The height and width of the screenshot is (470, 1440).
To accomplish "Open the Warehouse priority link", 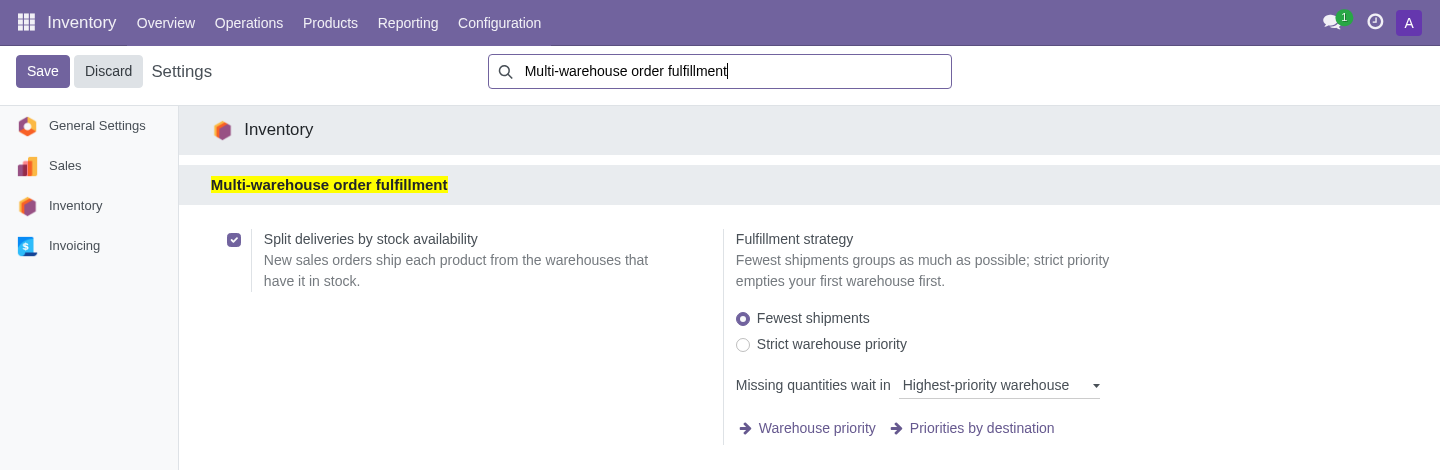I will click(x=817, y=428).
